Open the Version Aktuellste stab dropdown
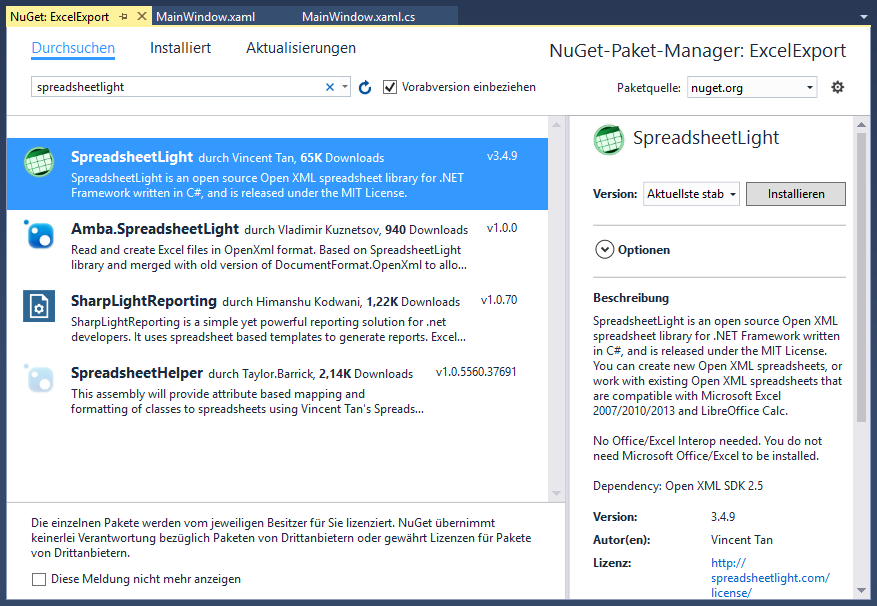Viewport: 877px width, 606px height. [x=691, y=194]
